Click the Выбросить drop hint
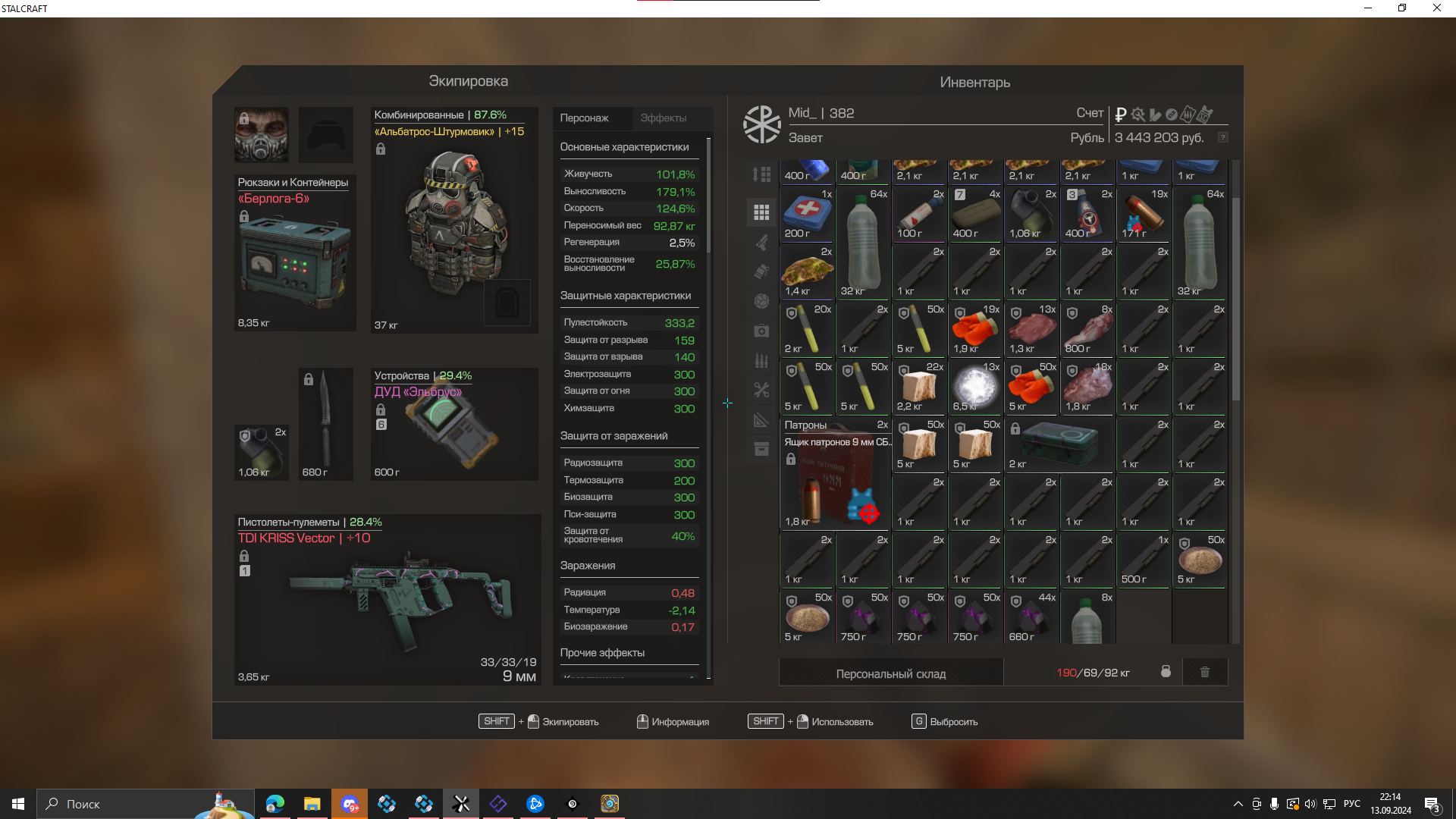The height and width of the screenshot is (819, 1456). pos(953,722)
